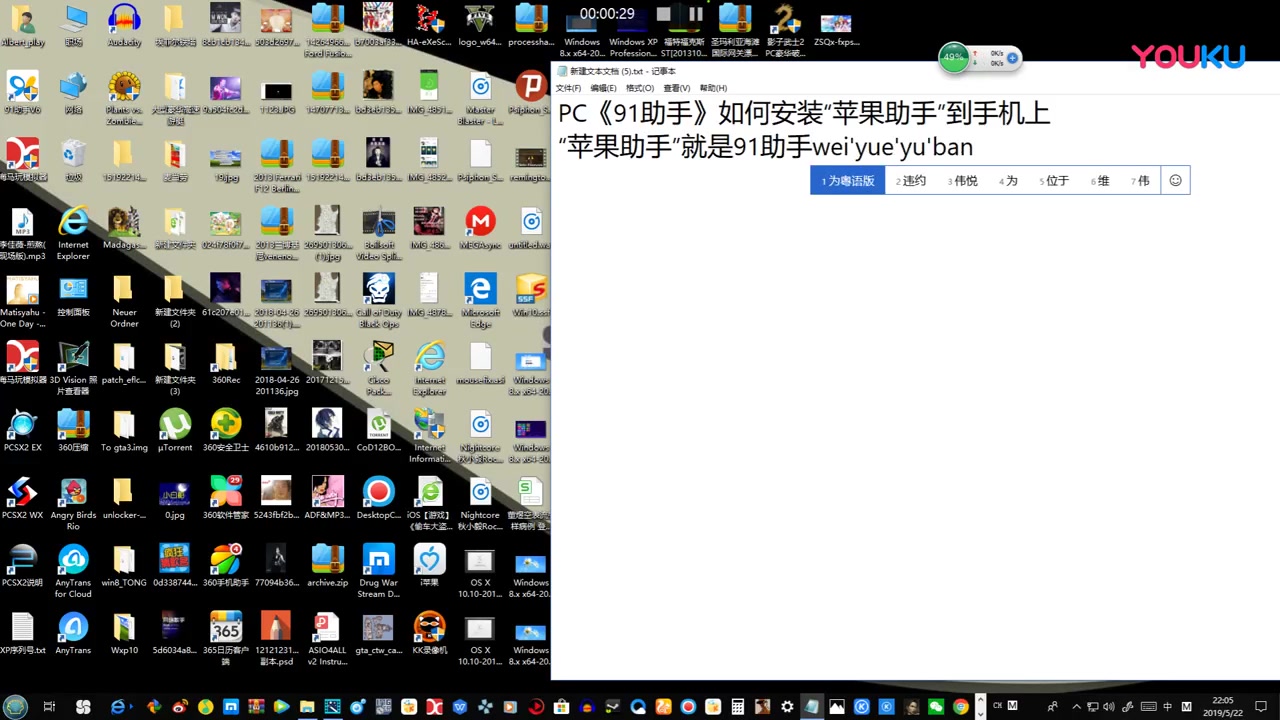Open the 帮助(H) menu in Notepad
Viewport: 1280px width, 720px height.
coord(713,88)
